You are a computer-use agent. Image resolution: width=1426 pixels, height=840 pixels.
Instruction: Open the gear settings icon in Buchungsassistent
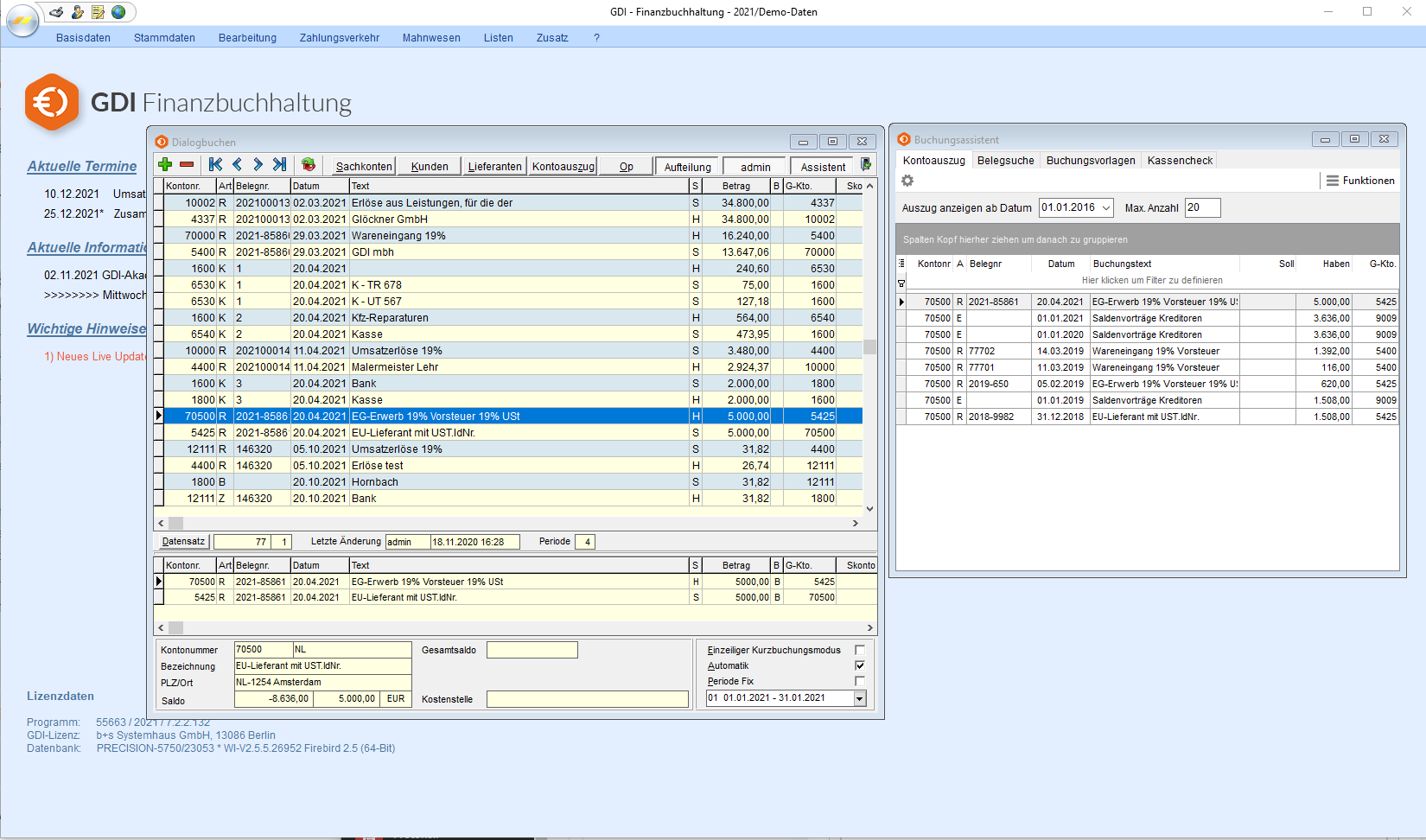907,181
